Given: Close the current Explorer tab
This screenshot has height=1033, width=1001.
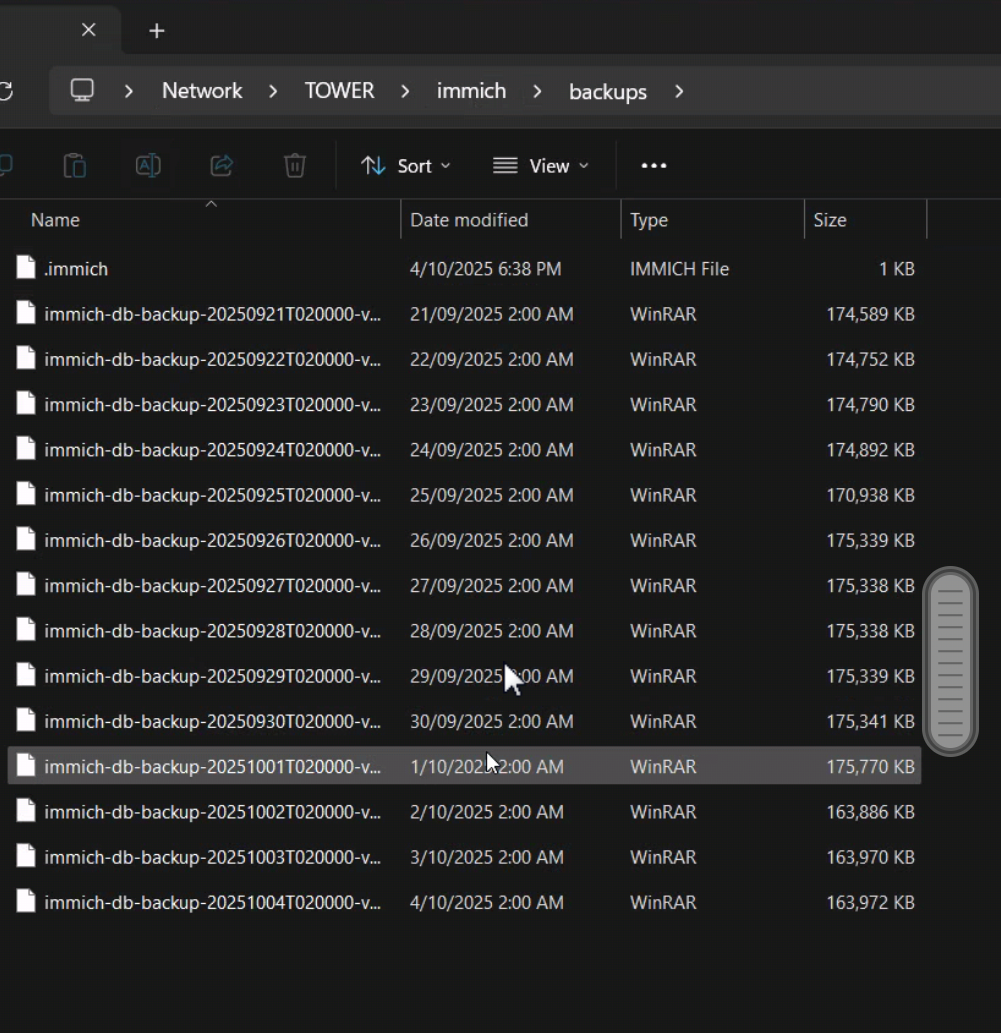Looking at the screenshot, I should pos(89,30).
